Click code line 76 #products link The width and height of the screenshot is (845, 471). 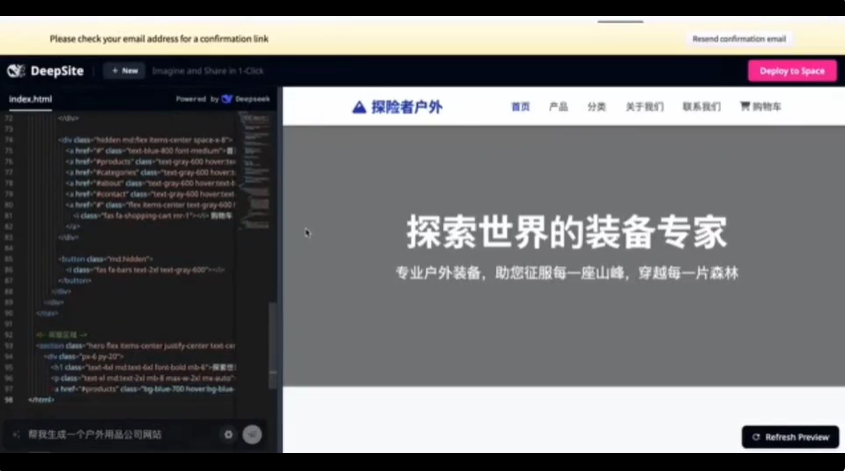point(151,162)
